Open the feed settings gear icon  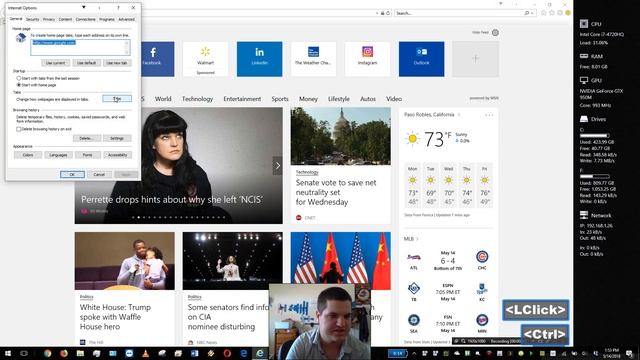[495, 33]
